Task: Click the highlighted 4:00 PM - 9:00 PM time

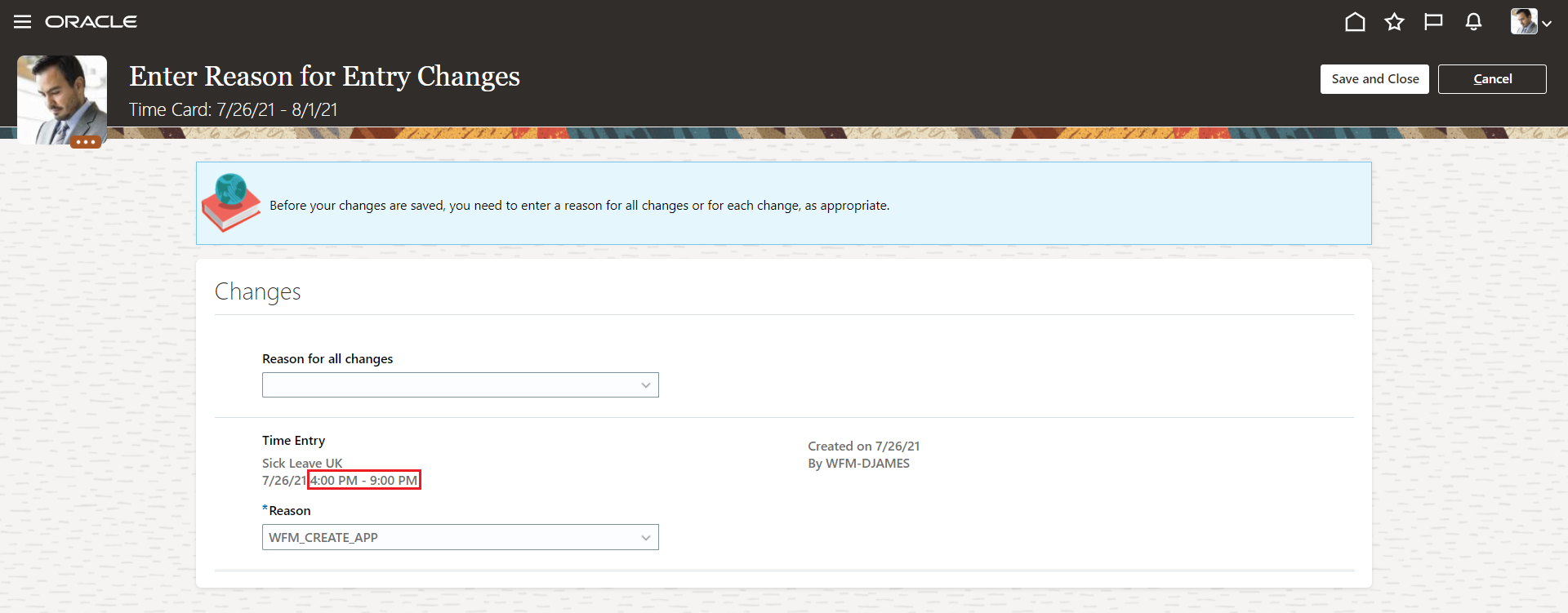Action: point(364,481)
